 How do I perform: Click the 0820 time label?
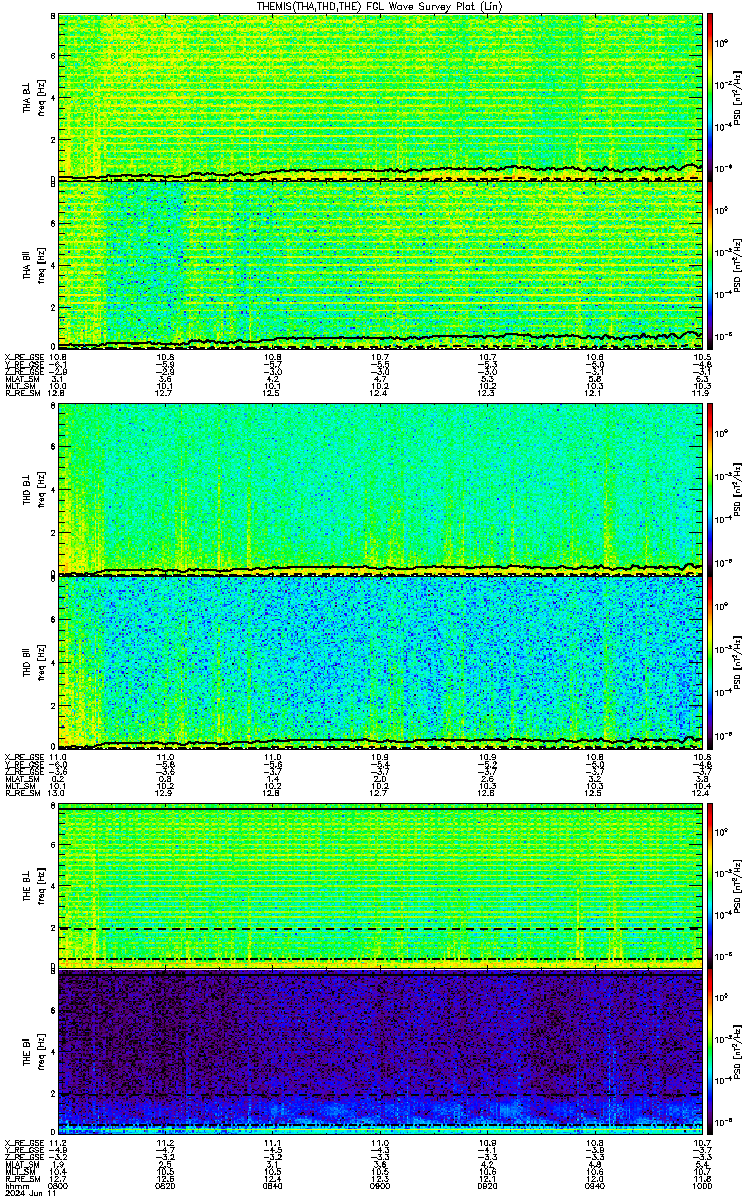[x=166, y=1185]
